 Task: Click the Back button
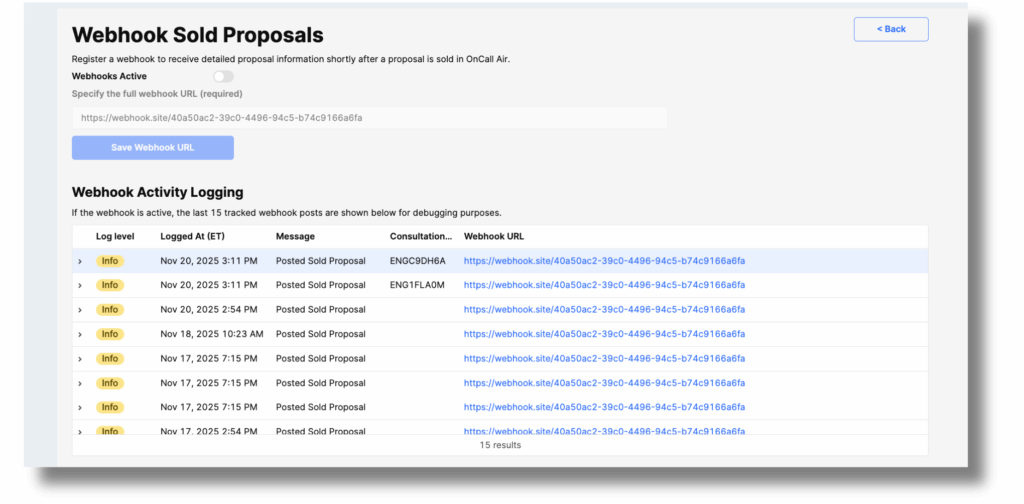890,29
